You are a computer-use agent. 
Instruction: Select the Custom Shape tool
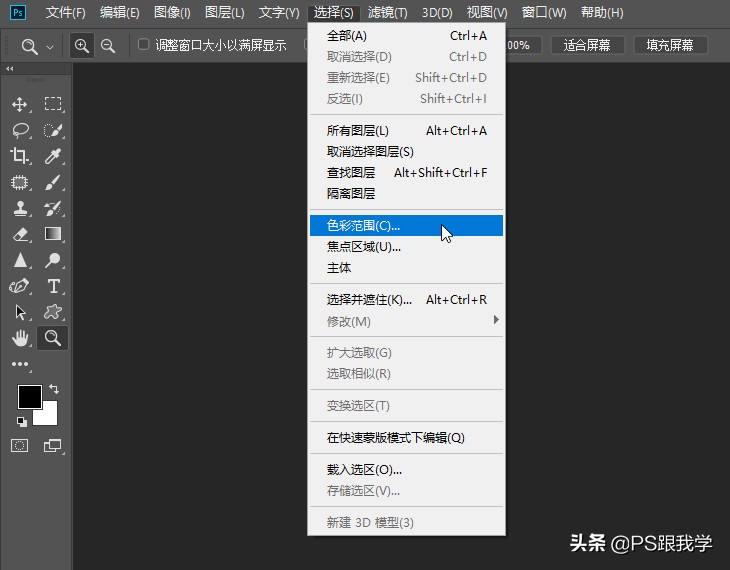tap(53, 312)
